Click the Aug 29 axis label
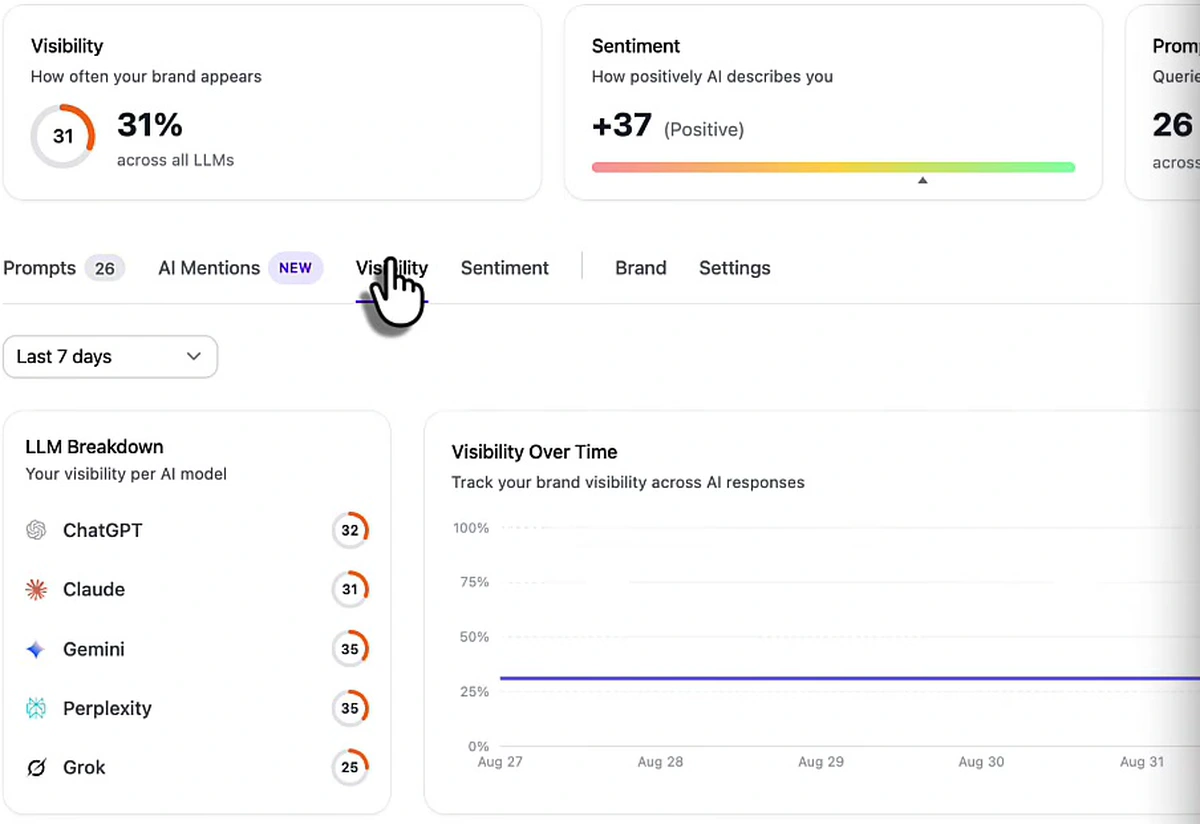The image size is (1200, 824). tap(821, 762)
